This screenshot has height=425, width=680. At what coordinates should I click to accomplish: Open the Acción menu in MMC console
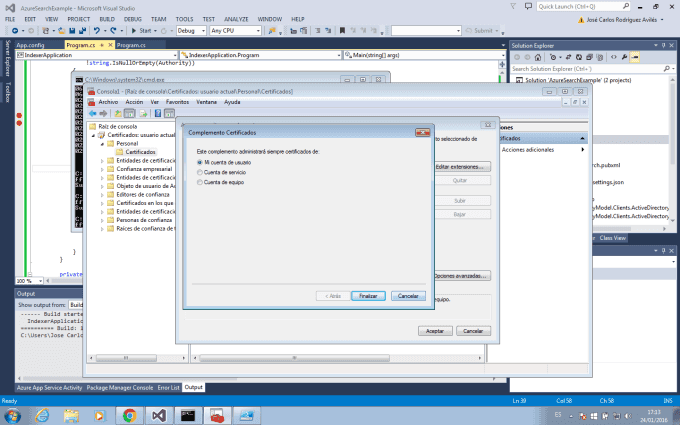134,102
